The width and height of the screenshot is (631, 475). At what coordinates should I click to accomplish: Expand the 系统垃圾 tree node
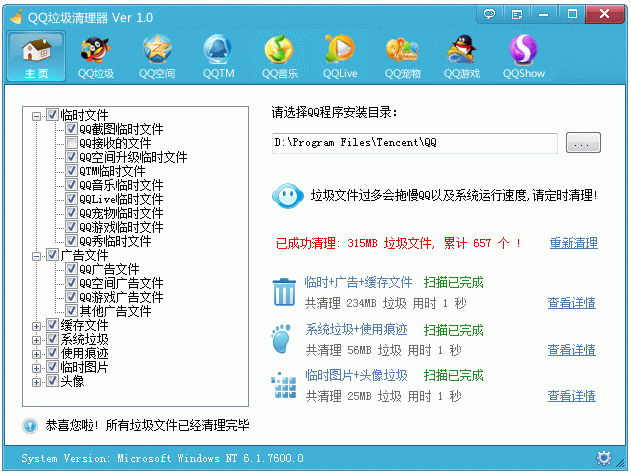pos(36,341)
